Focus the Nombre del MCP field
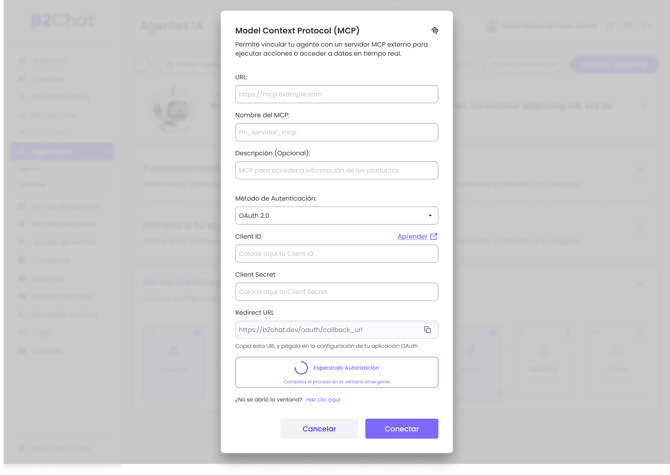This screenshot has width=670, height=475. pos(336,132)
